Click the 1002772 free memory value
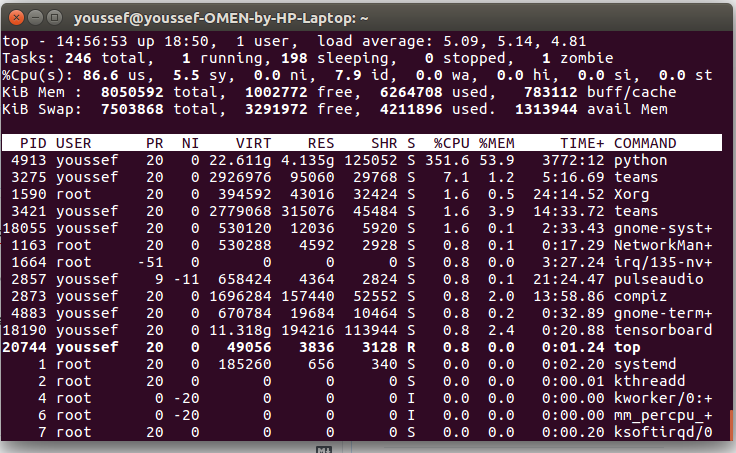The image size is (736, 453). tap(276, 92)
